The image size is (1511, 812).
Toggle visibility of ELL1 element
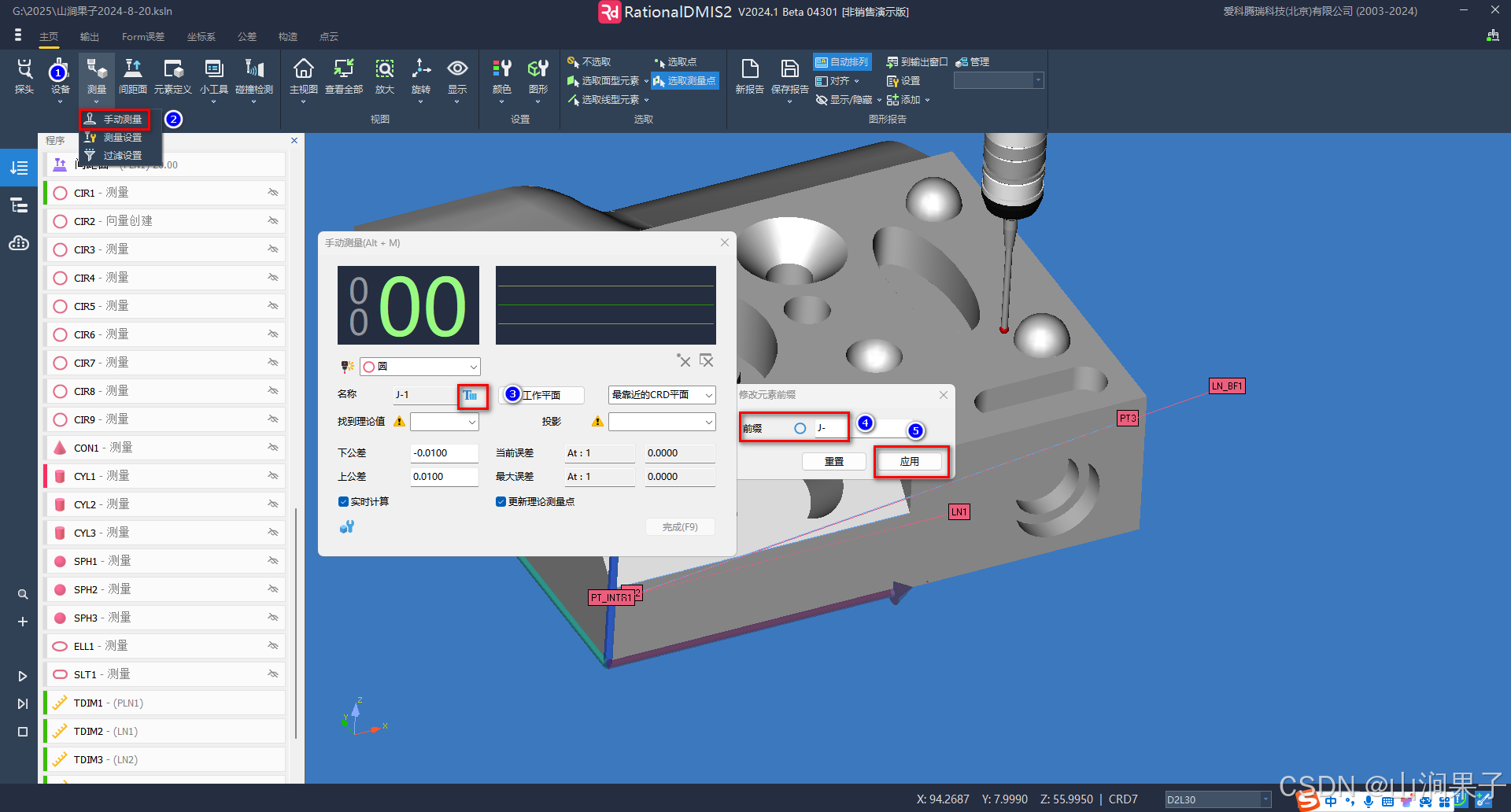273,646
